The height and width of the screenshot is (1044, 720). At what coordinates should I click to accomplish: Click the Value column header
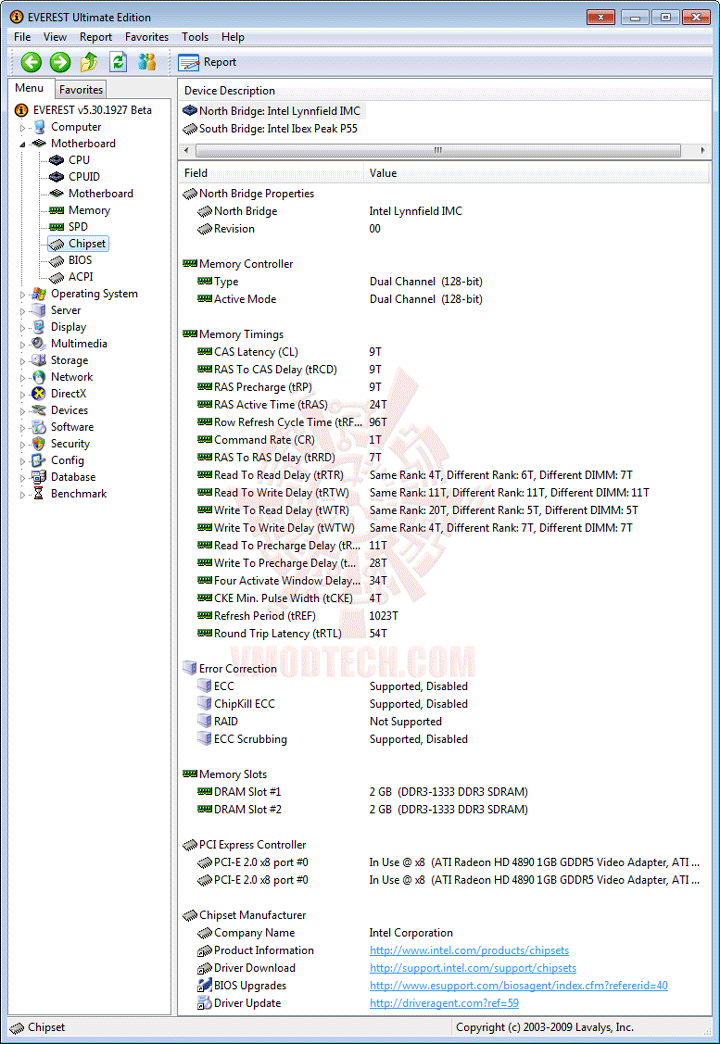(x=537, y=173)
